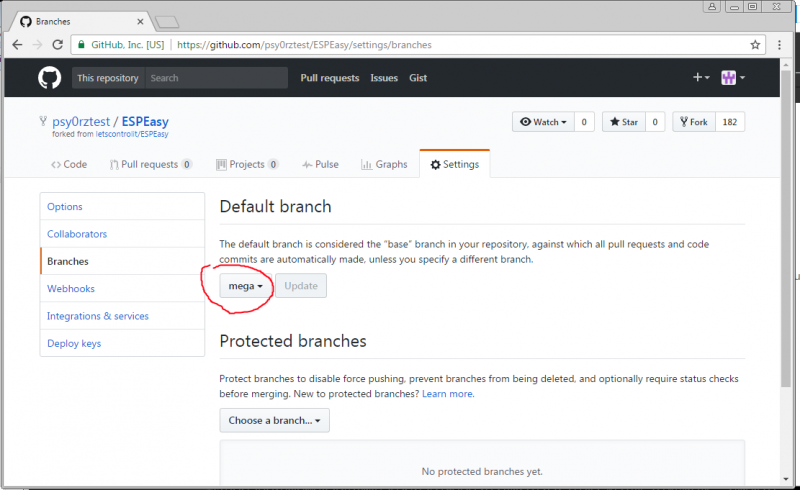Open Chrome three-dot menu
The image size is (800, 490).
(779, 45)
